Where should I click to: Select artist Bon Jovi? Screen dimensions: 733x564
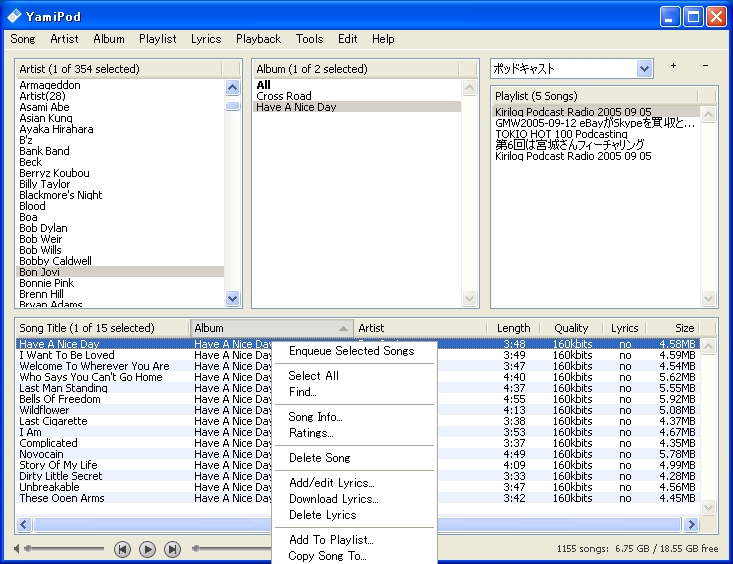120,272
